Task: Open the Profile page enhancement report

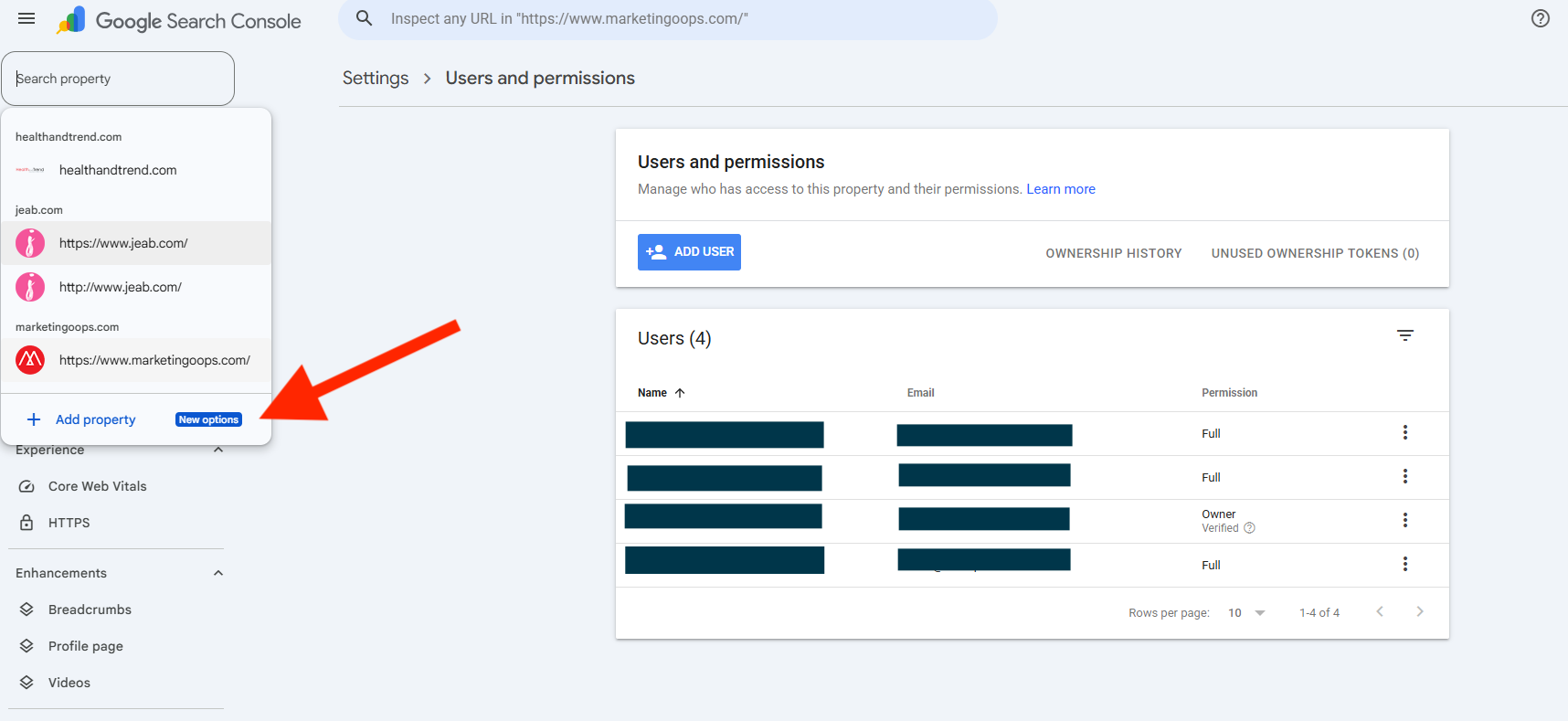Action: point(86,646)
